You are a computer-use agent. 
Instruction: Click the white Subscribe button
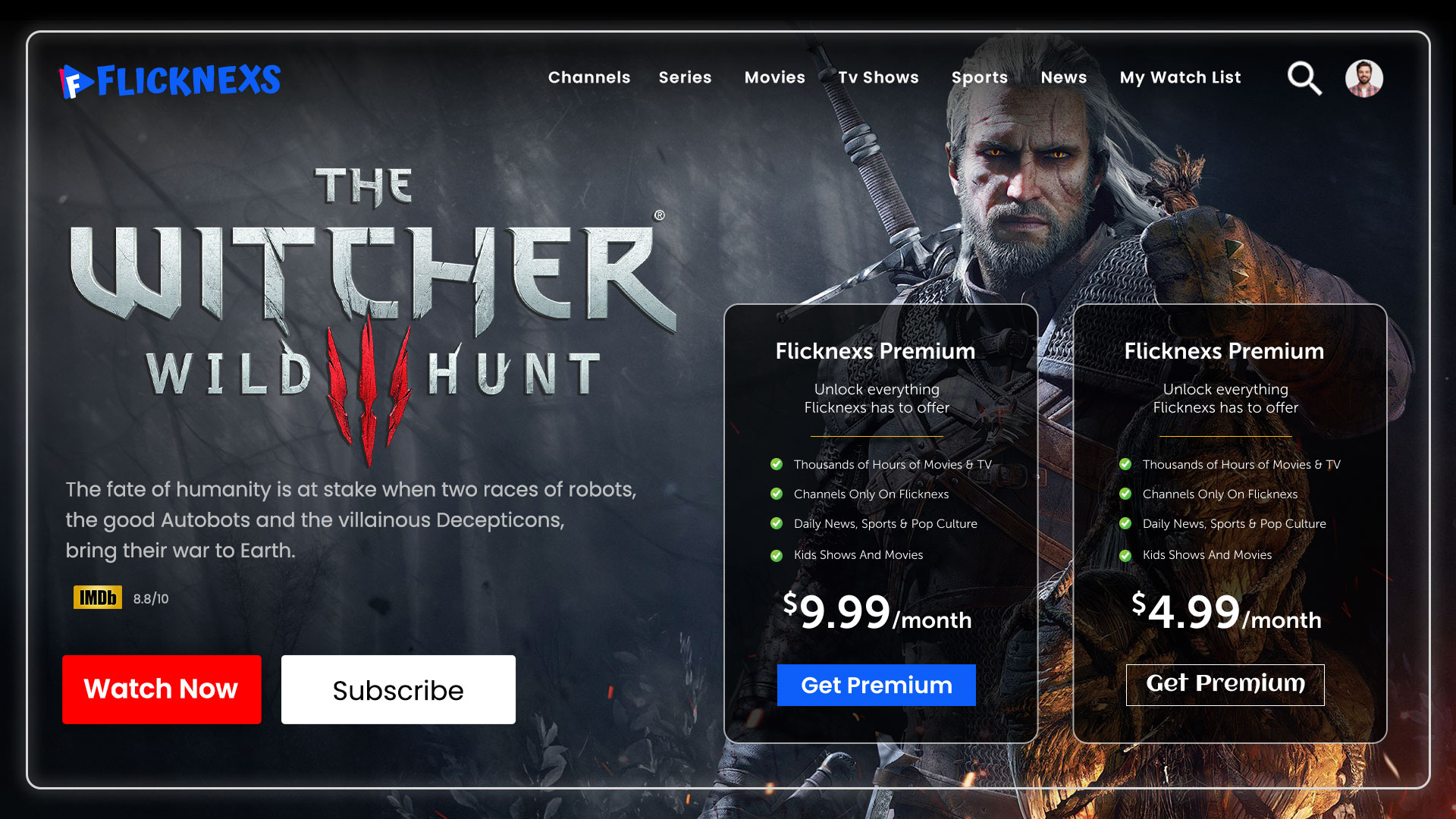[x=398, y=689]
